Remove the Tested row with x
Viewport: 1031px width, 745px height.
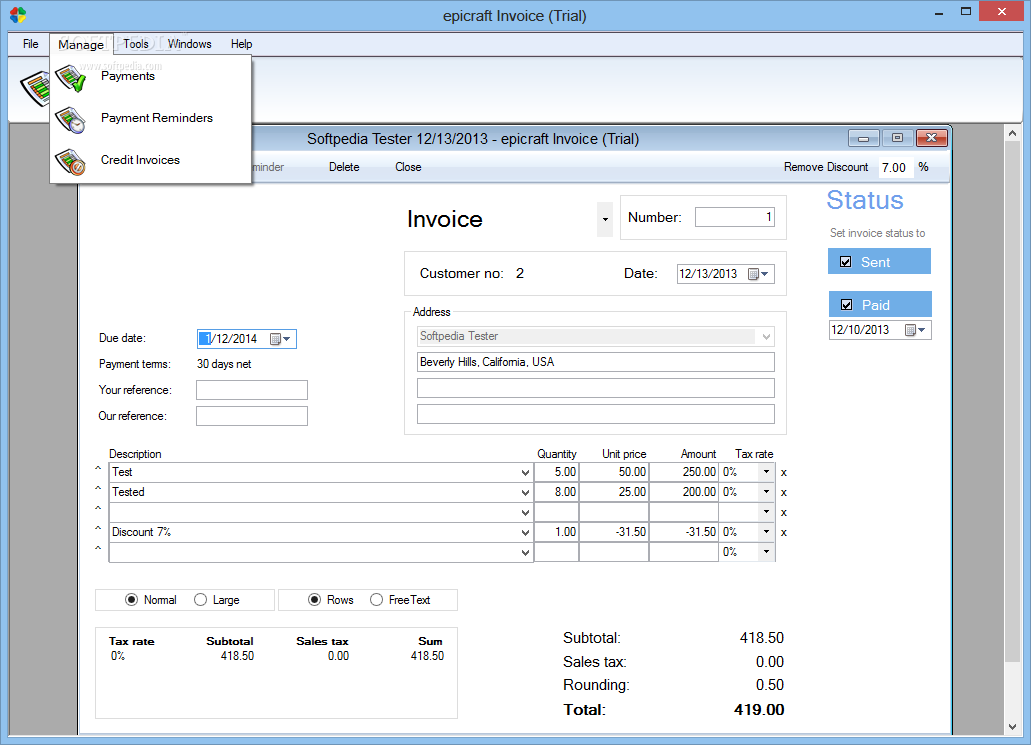pos(784,493)
